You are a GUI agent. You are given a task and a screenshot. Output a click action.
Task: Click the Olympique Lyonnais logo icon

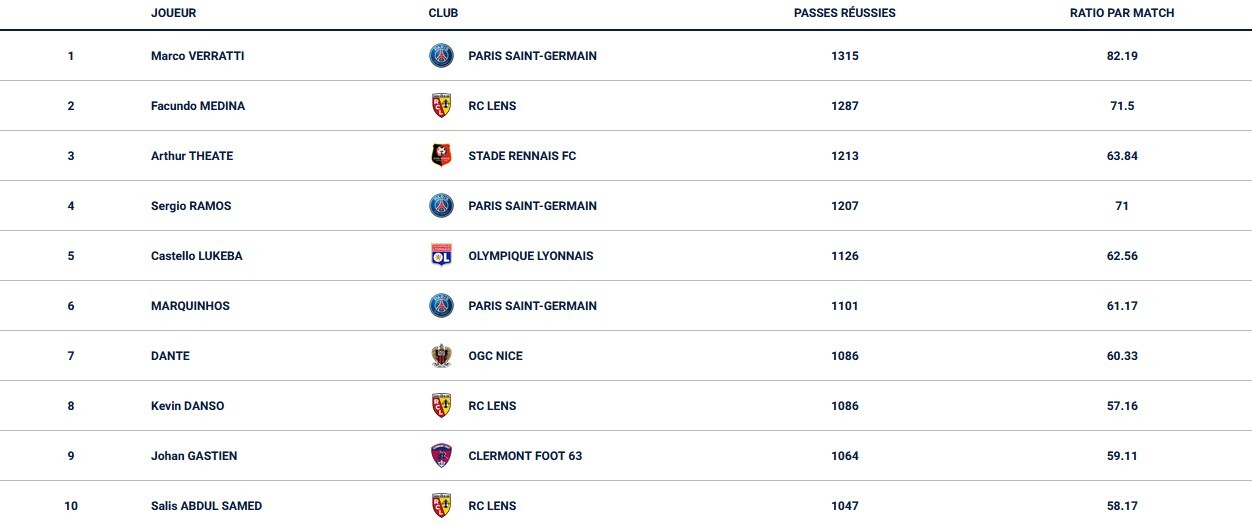tap(441, 256)
